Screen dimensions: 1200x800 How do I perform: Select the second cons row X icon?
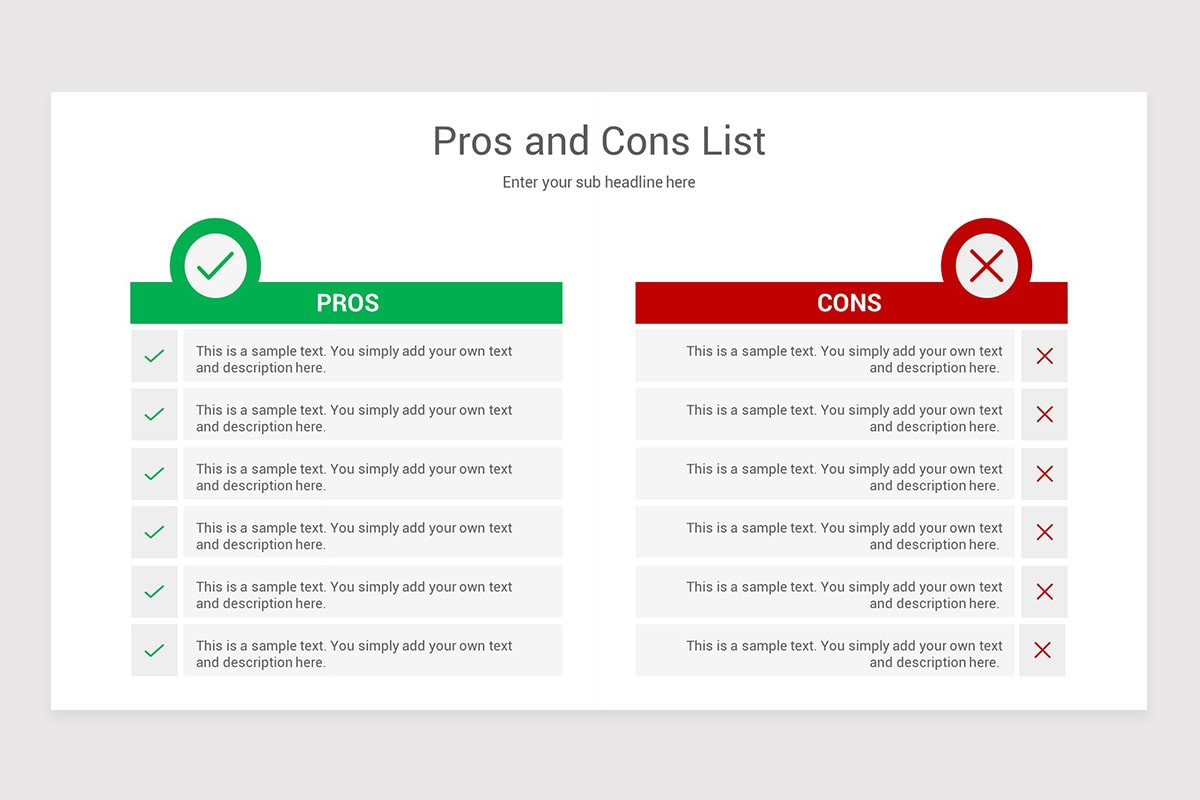(1044, 415)
